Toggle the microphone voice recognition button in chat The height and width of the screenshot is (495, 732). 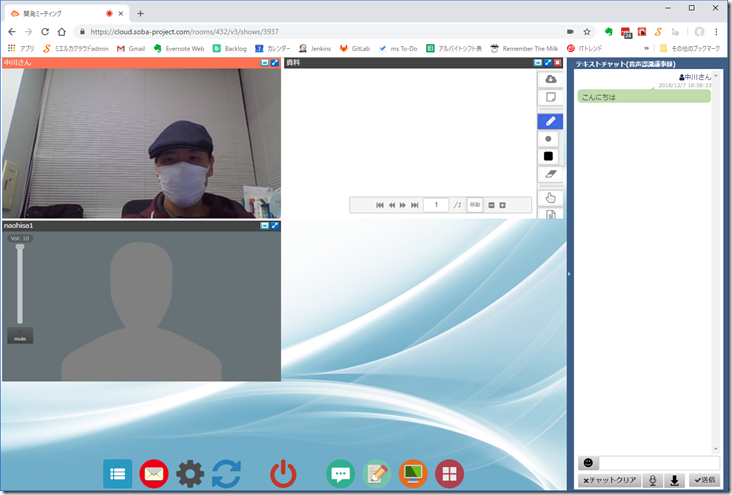point(653,480)
